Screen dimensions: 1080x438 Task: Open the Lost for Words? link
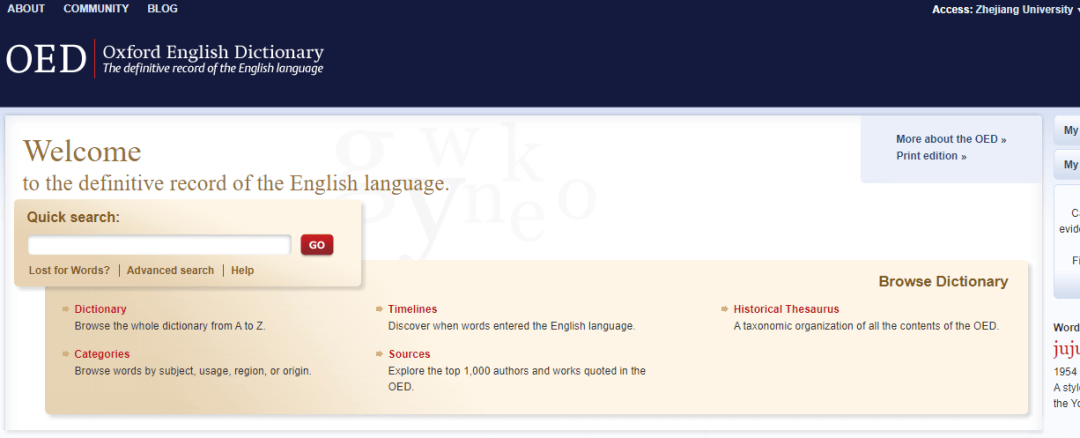(70, 270)
